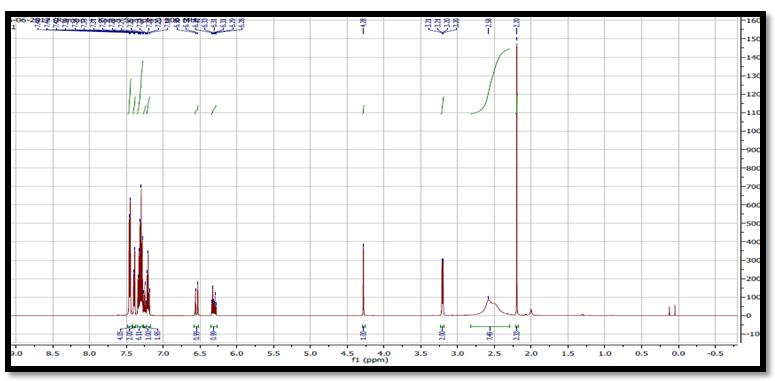Click the -0.5 ppm axis label
The image size is (775, 381).
[x=715, y=353]
